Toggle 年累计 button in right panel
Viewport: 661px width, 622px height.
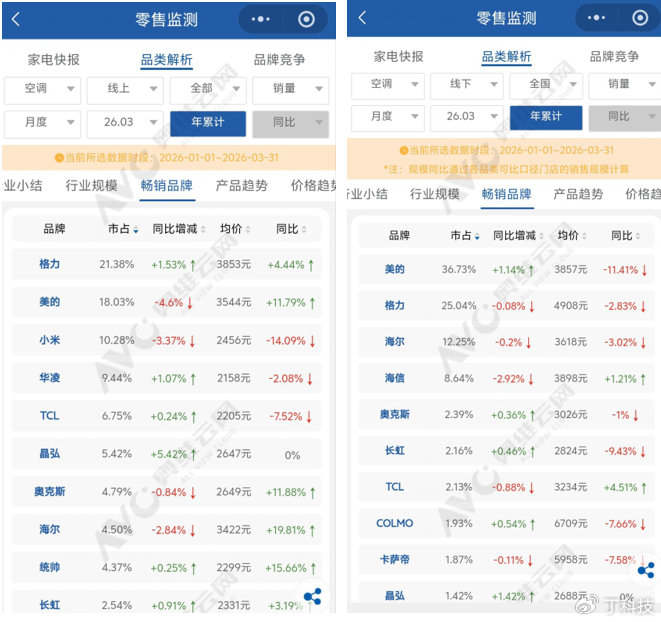point(546,118)
